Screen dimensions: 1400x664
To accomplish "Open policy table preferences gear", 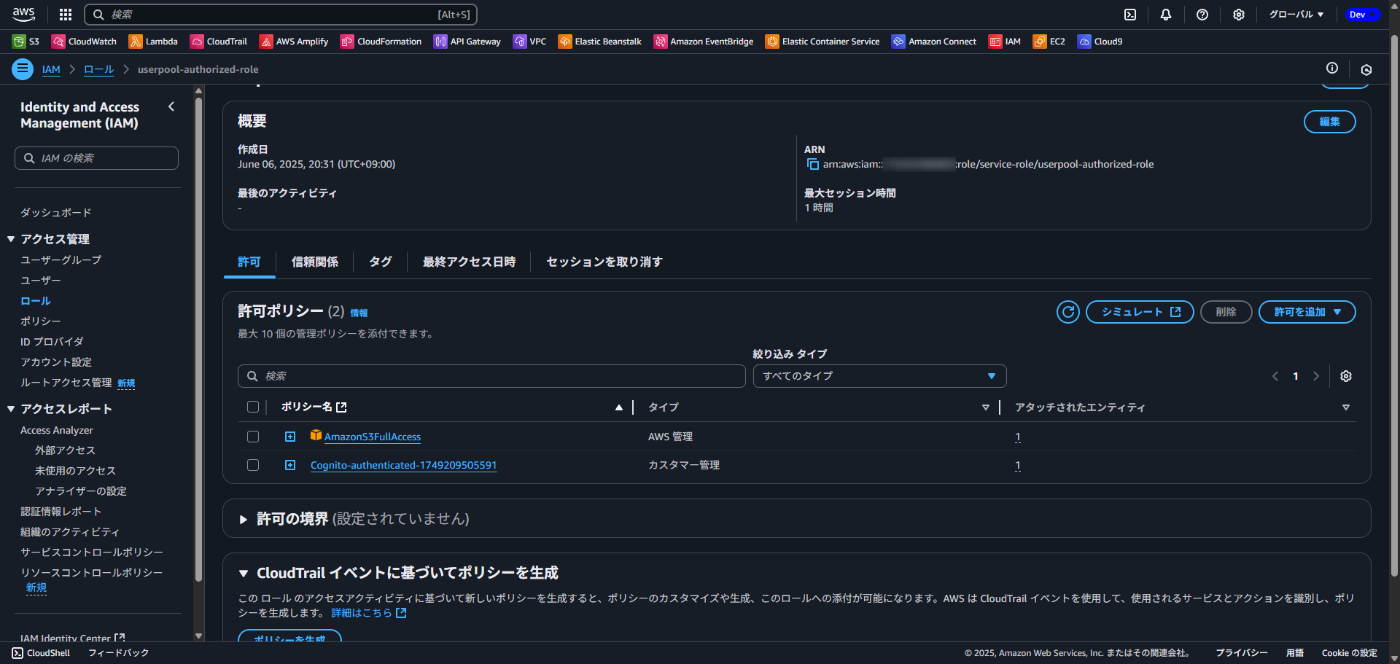I will click(x=1346, y=376).
